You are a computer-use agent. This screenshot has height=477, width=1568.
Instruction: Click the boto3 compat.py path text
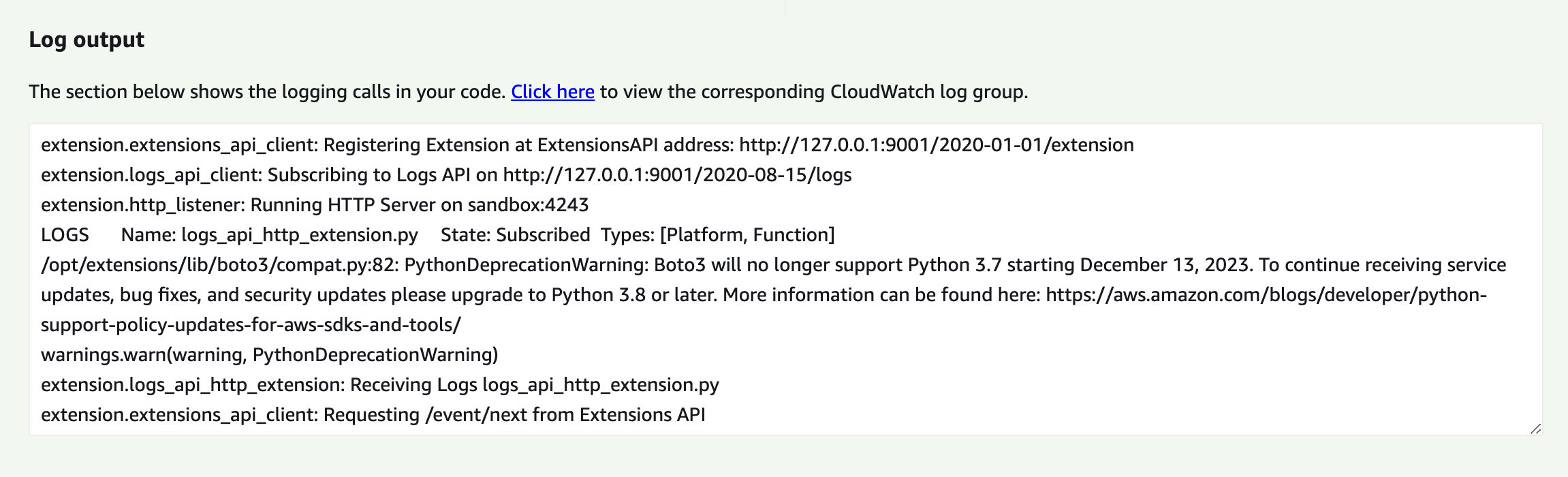tap(218, 265)
